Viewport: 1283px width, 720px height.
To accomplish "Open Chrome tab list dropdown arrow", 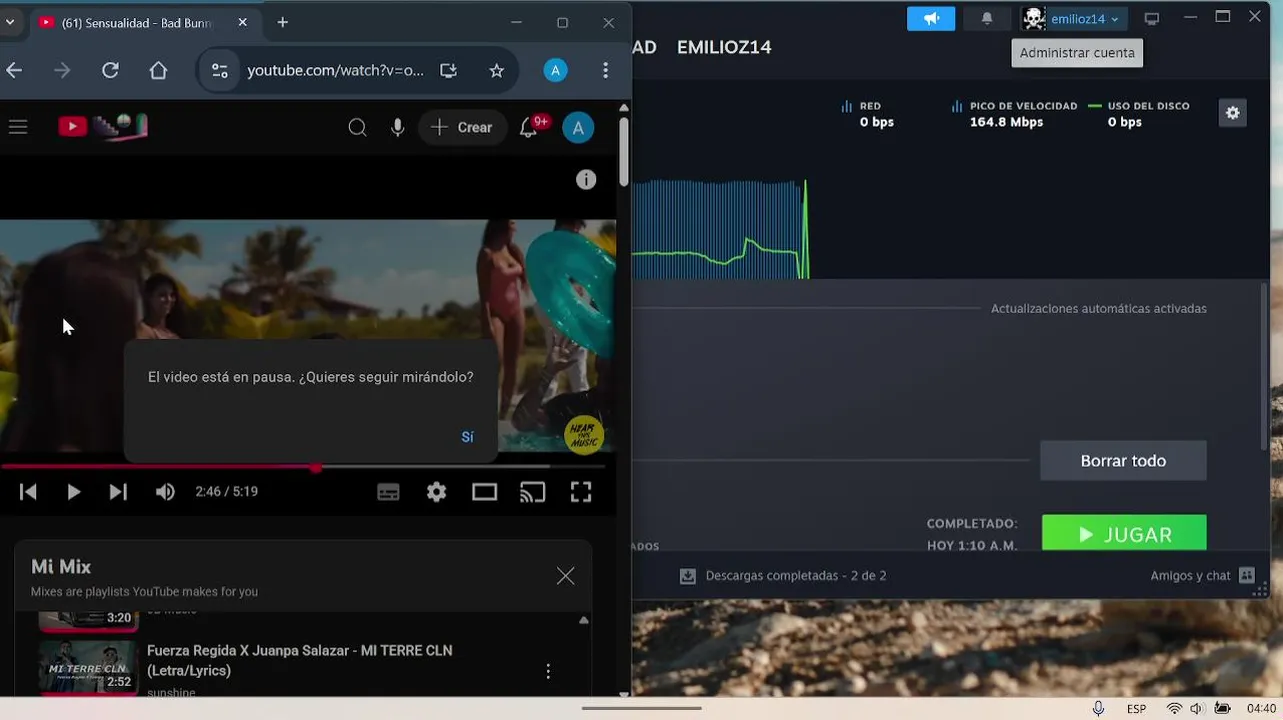I will 9,22.
